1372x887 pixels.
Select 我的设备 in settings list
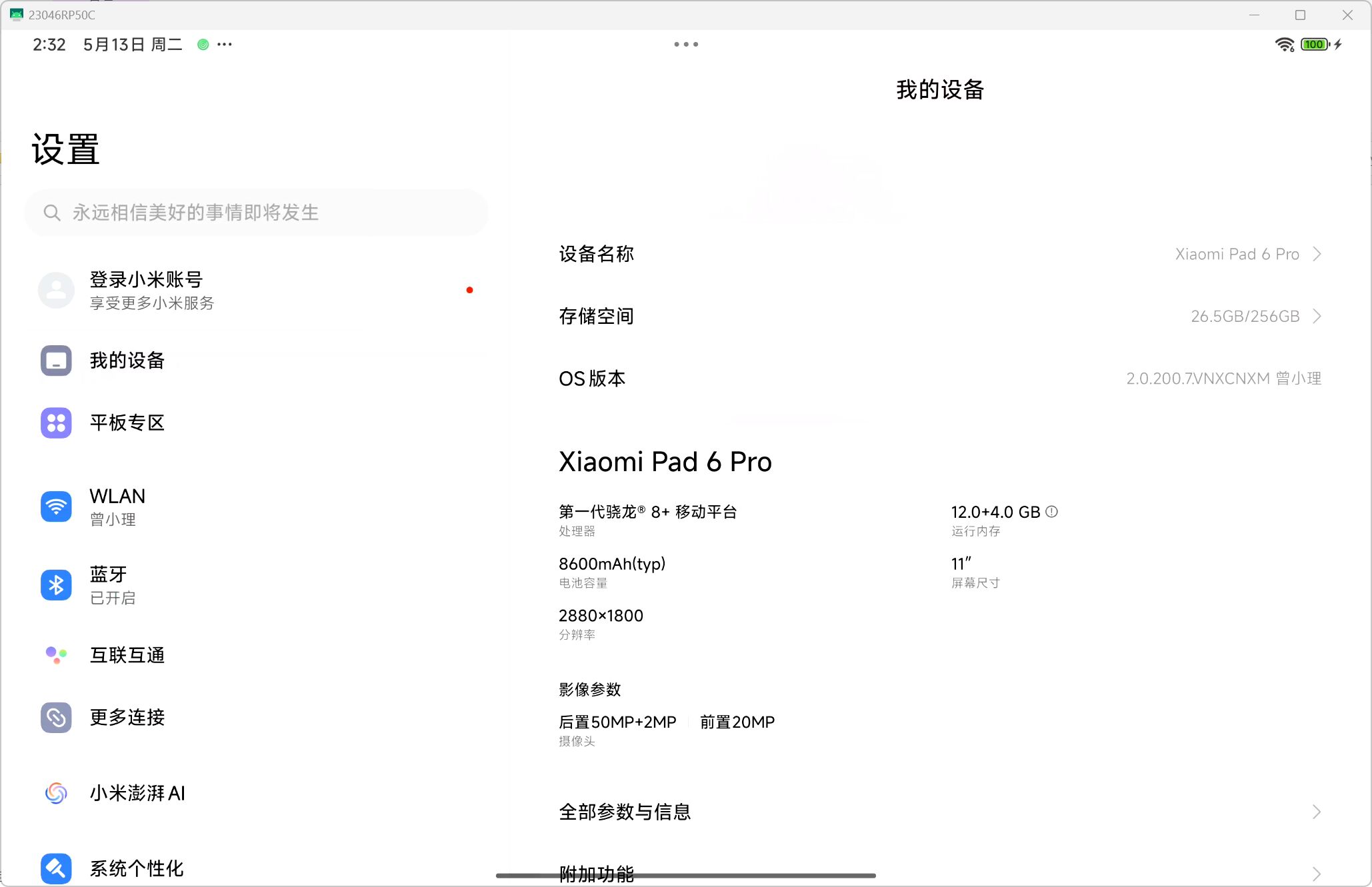click(x=257, y=361)
